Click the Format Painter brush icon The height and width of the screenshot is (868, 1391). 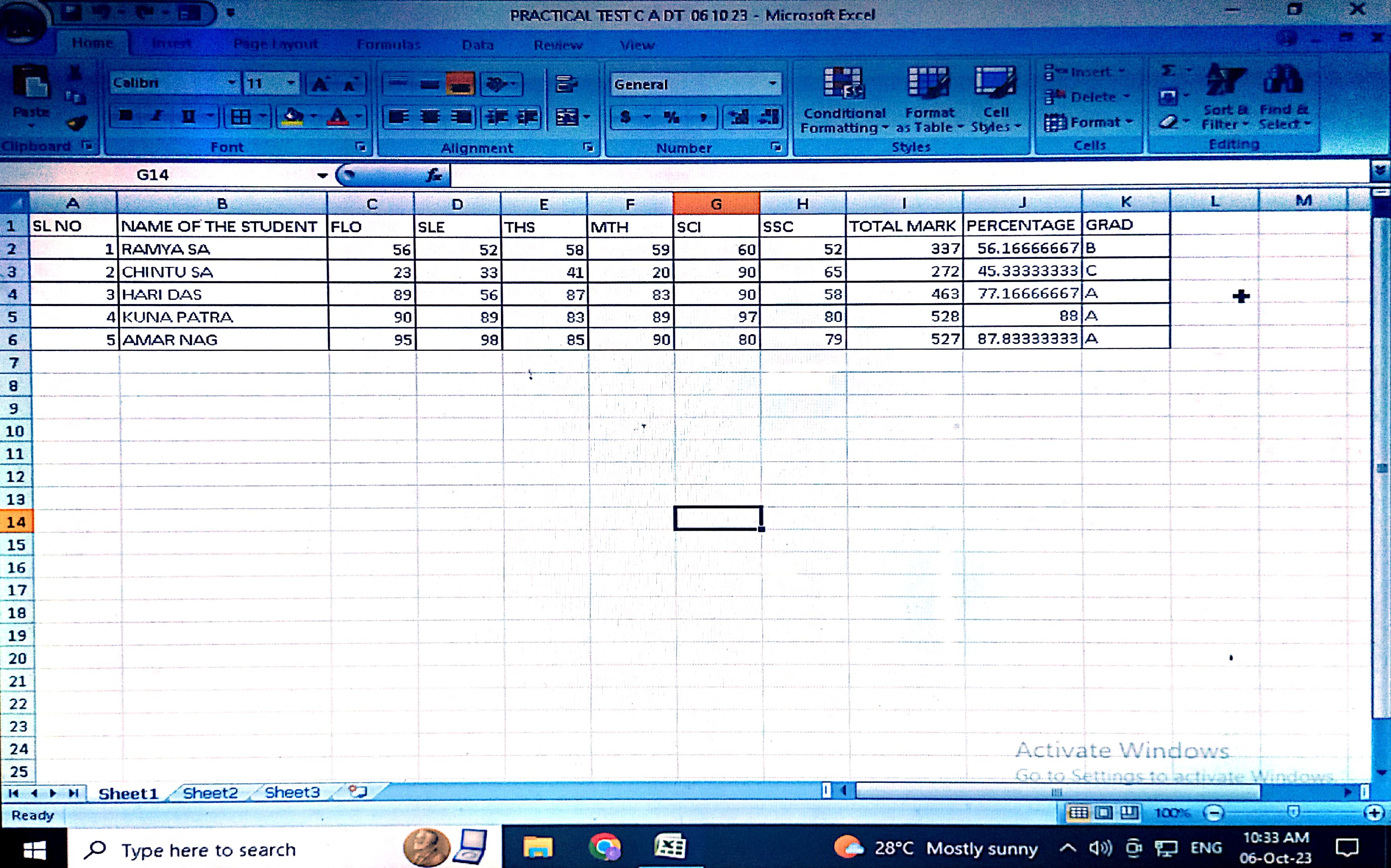(x=77, y=122)
